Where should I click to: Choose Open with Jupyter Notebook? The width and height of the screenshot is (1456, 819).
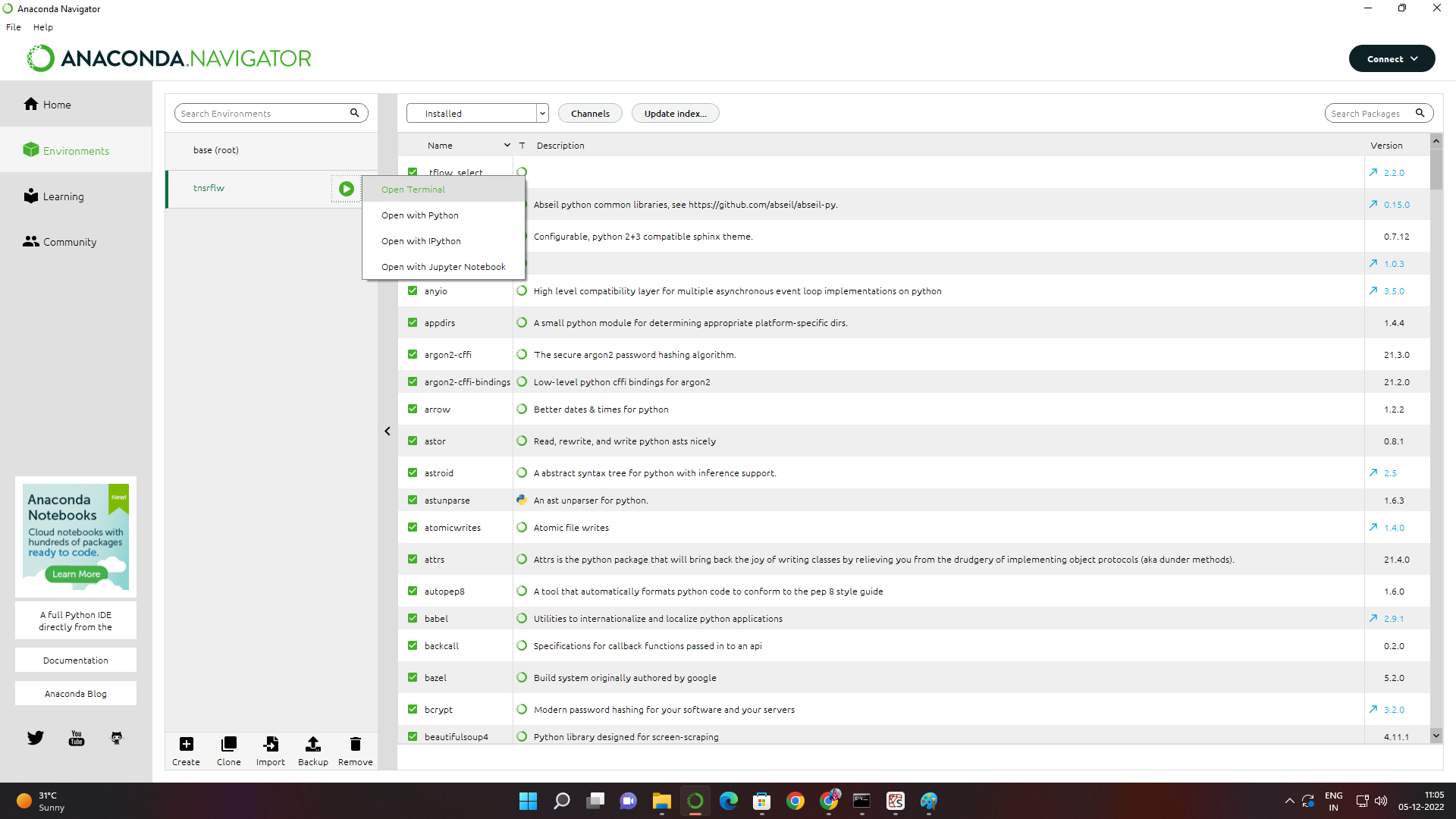pyautogui.click(x=443, y=267)
